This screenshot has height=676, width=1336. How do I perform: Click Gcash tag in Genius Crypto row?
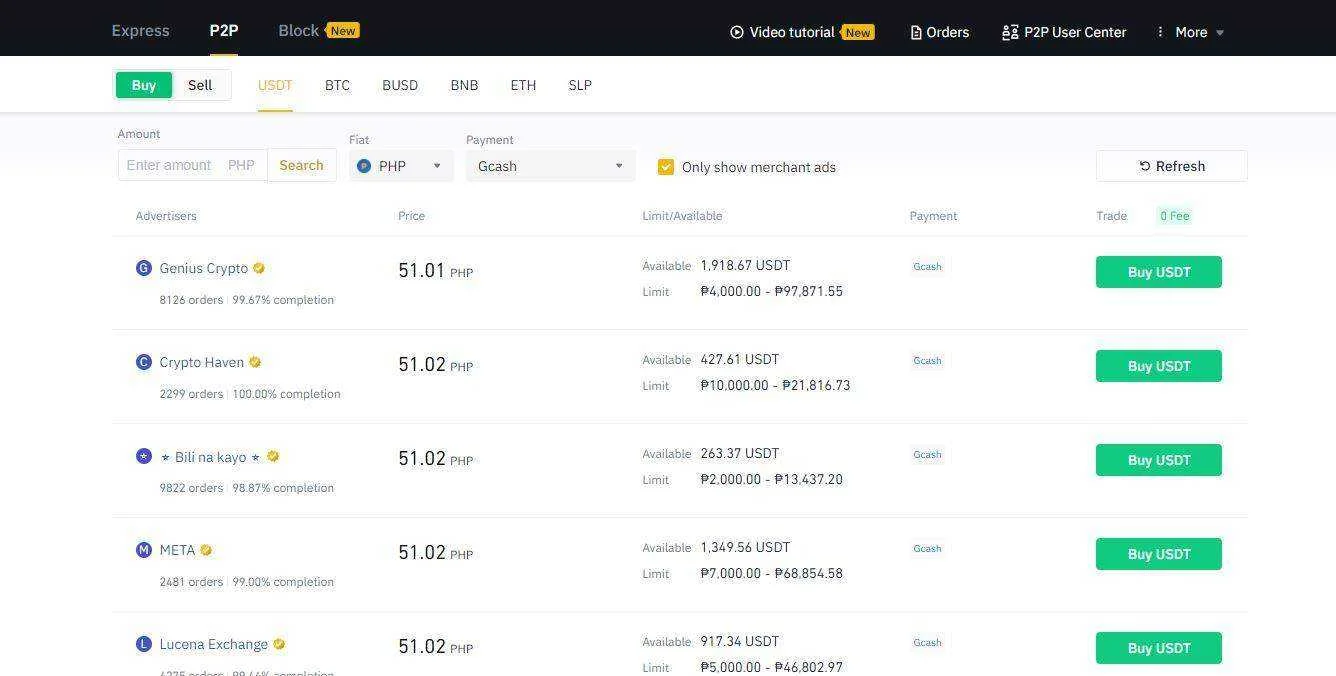coord(927,267)
